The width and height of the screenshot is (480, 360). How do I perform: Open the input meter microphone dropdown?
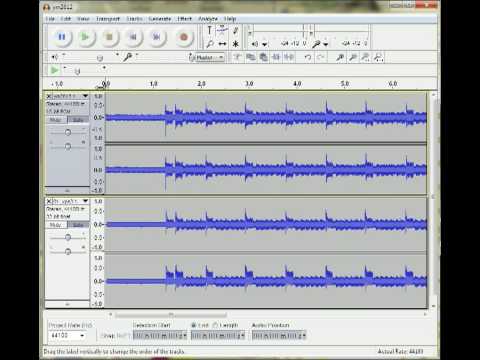(x=326, y=44)
